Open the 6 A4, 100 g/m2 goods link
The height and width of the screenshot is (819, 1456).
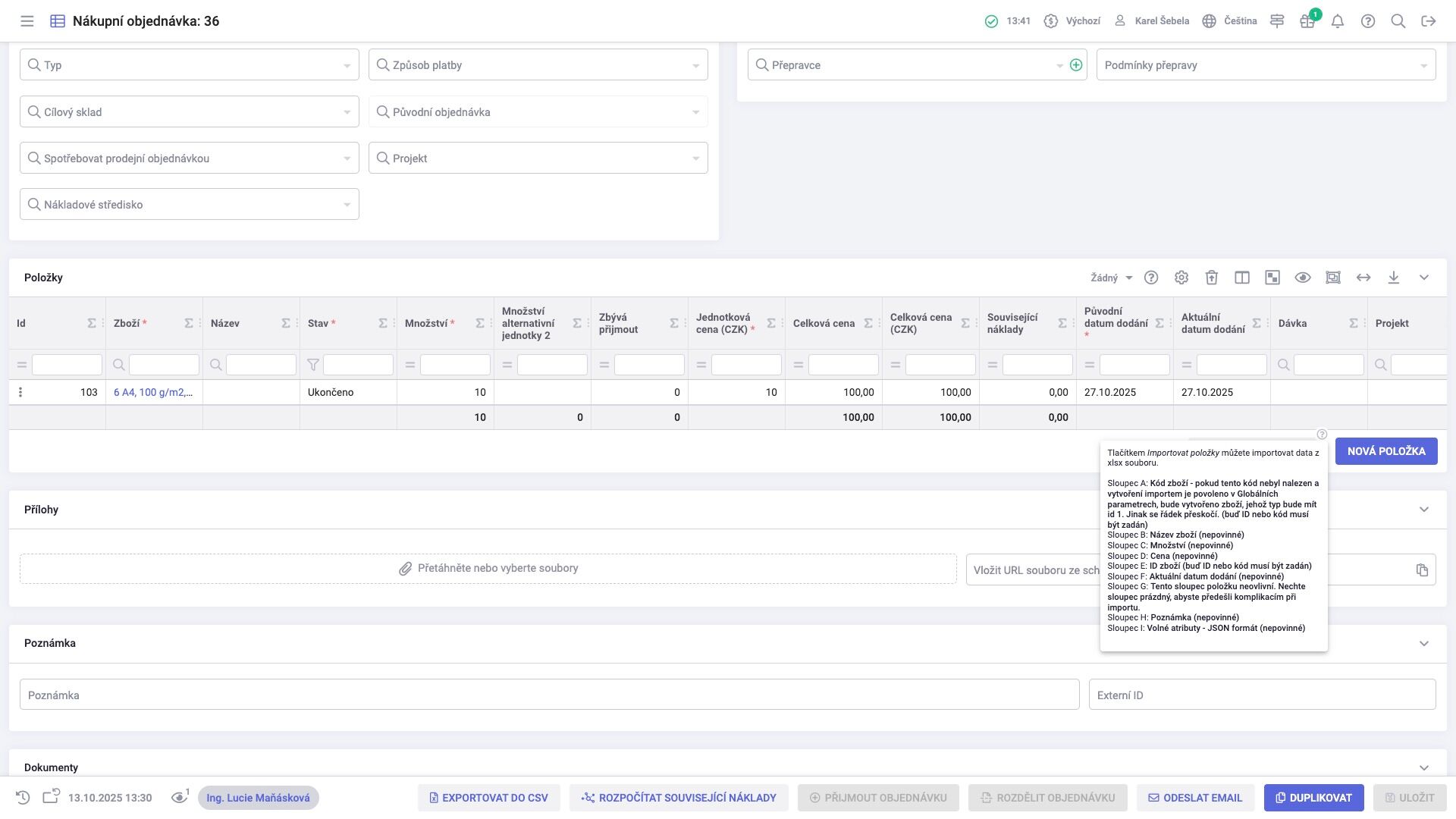(152, 392)
